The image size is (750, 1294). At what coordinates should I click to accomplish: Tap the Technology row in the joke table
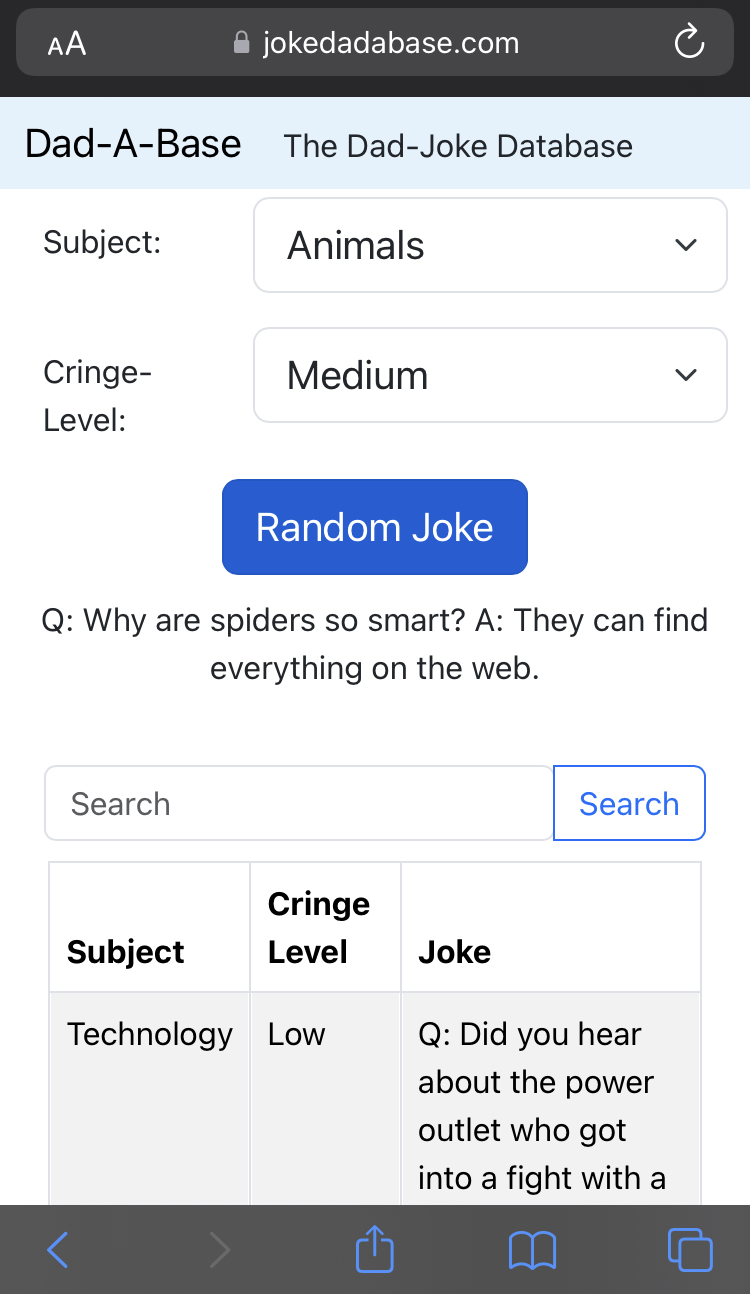(150, 1034)
